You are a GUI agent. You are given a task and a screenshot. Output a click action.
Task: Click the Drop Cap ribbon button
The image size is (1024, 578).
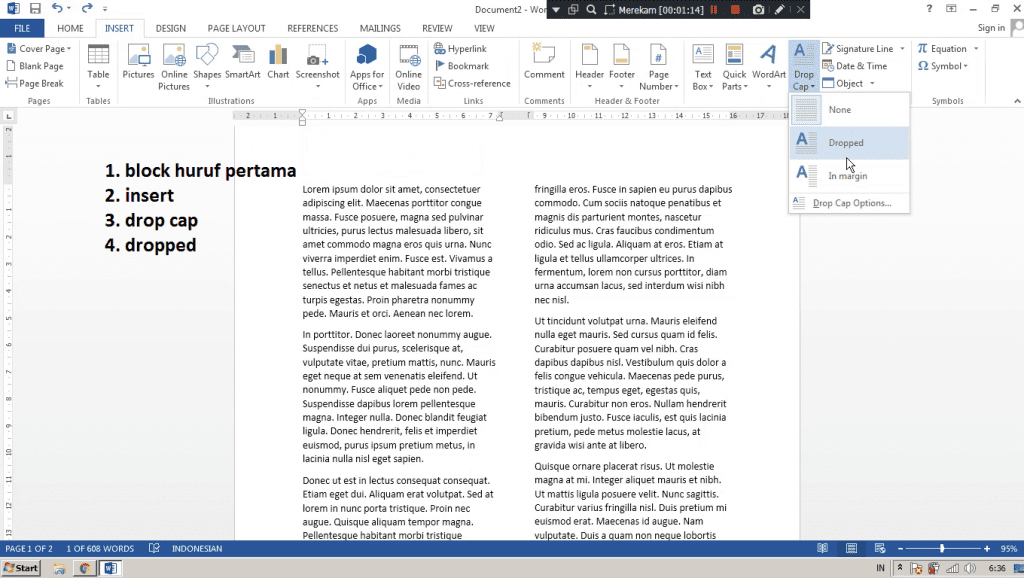tap(803, 67)
